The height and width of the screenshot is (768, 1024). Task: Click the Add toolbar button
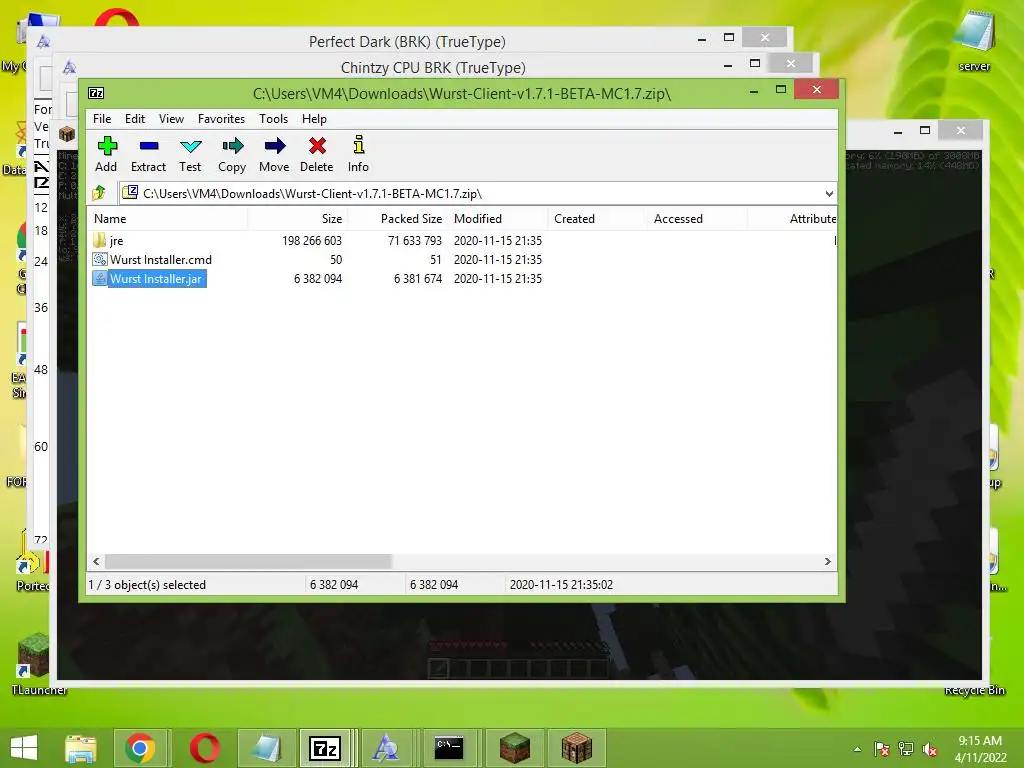106,154
